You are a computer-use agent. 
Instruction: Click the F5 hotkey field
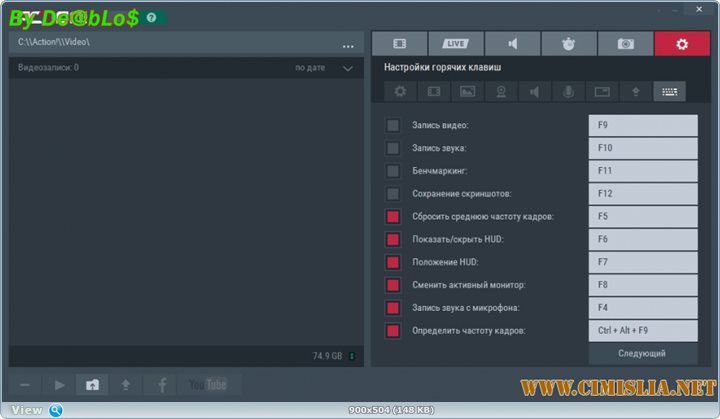point(643,216)
